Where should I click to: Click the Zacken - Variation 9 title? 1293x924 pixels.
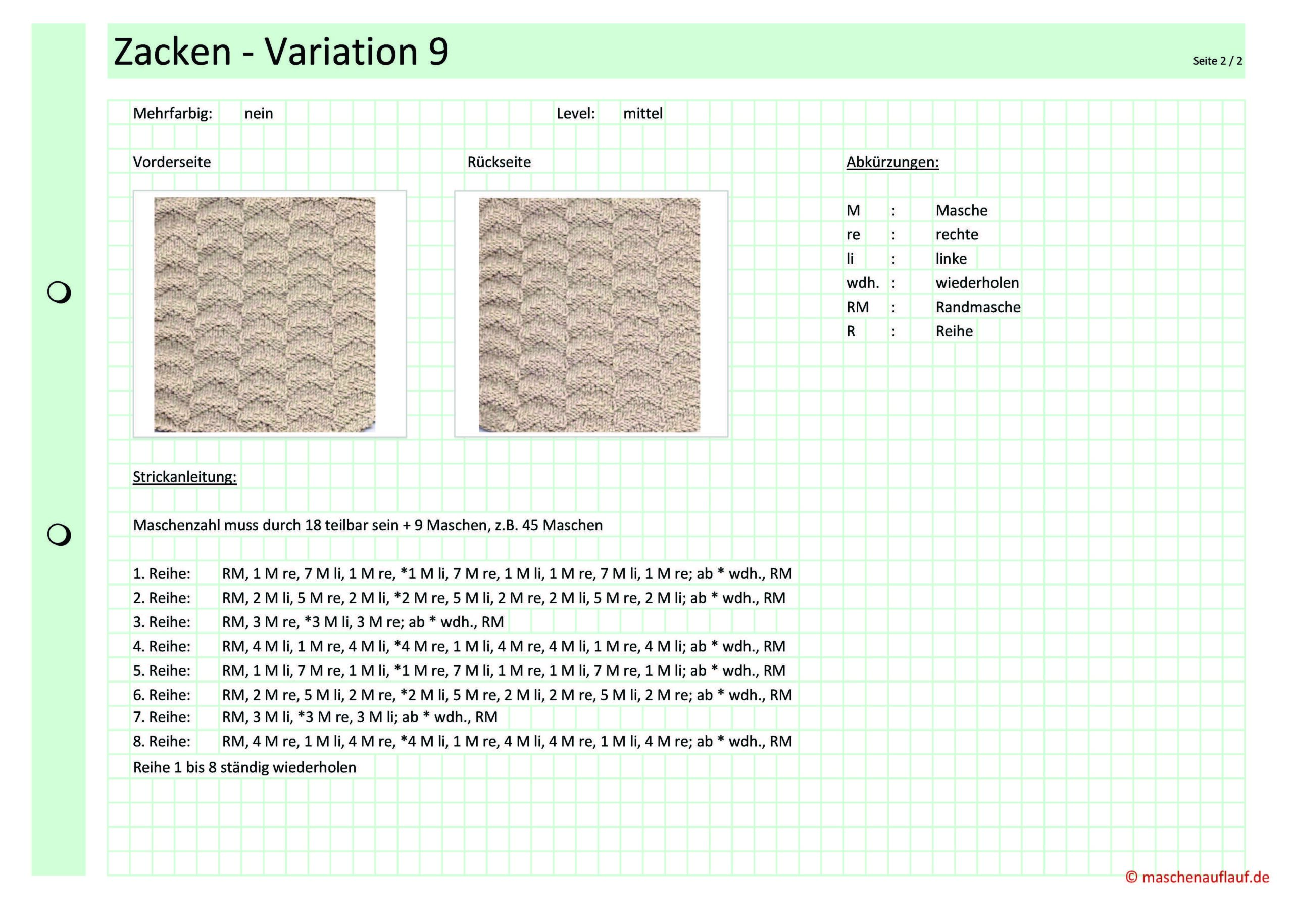tap(281, 51)
